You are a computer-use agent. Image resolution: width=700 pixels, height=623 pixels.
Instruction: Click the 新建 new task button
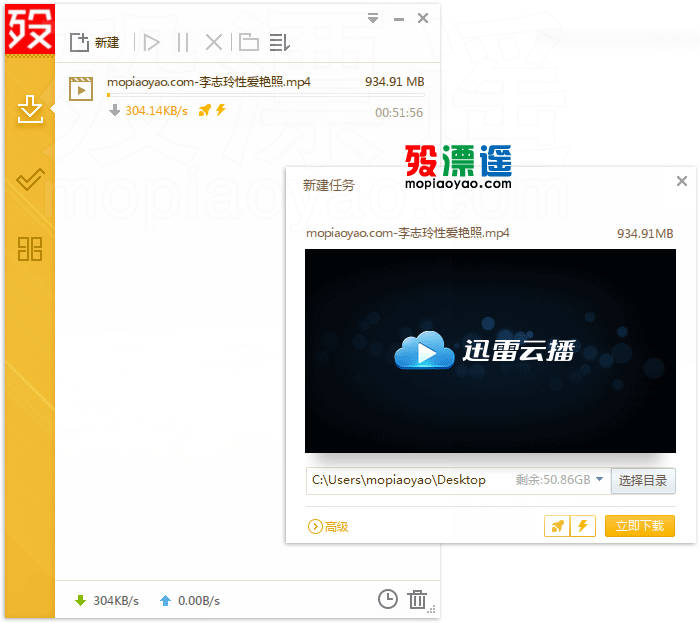click(x=95, y=43)
